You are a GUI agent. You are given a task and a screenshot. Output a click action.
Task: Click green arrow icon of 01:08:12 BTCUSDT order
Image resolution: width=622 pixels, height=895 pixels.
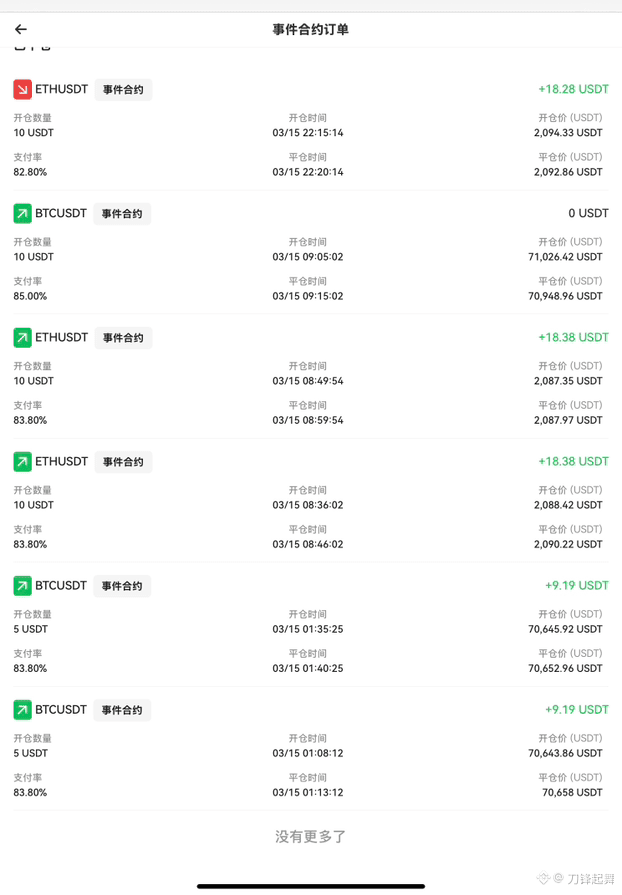[22, 709]
